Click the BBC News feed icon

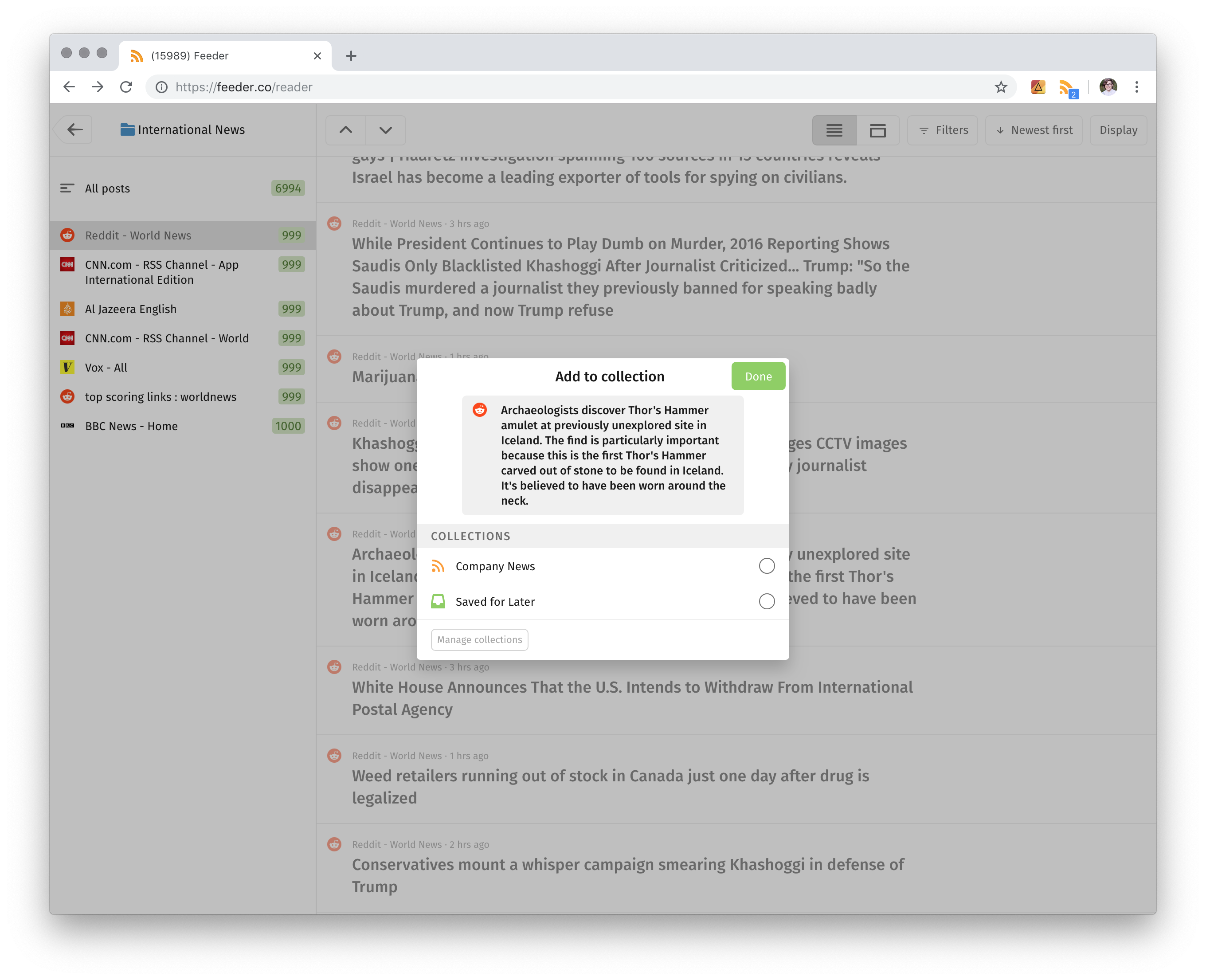click(67, 426)
